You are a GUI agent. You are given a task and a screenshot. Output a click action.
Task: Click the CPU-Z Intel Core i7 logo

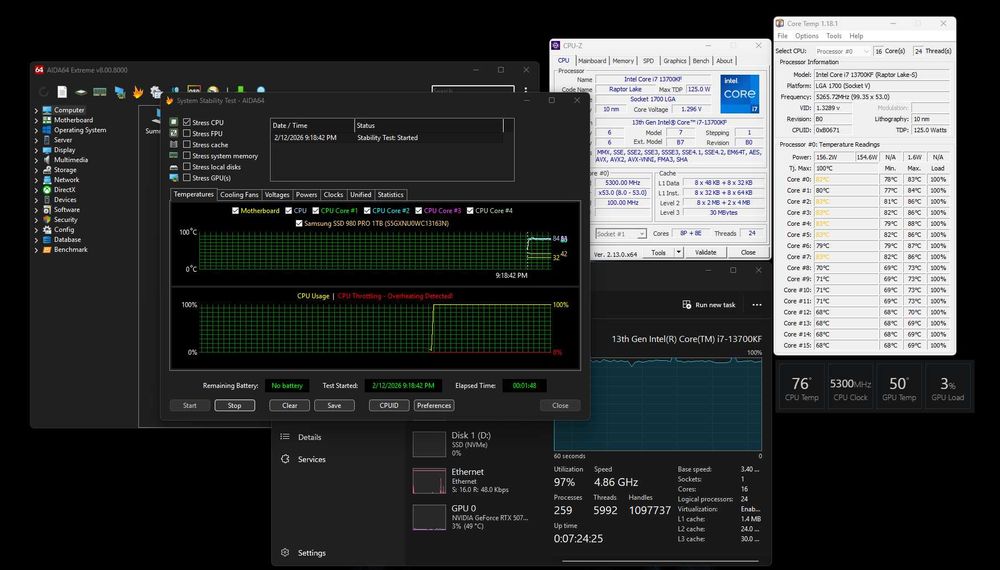(x=740, y=94)
